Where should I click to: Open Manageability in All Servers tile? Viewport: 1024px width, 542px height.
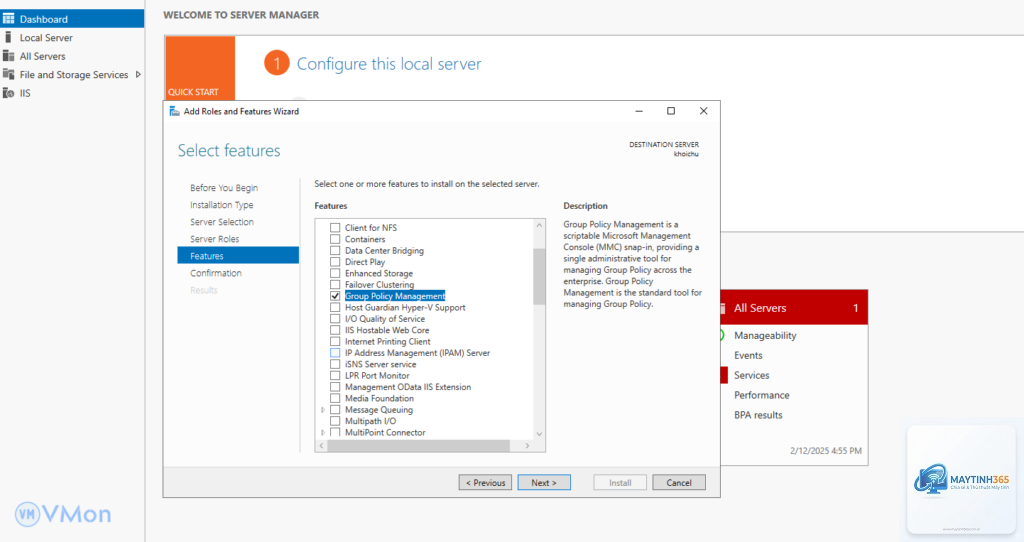coord(765,336)
